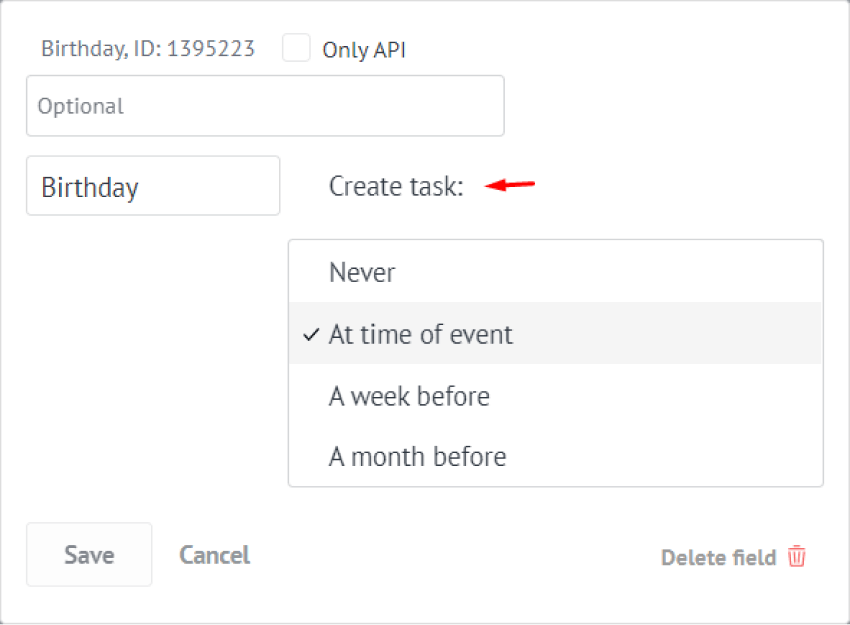Screen dimensions: 850x625
Task: Click the colon after Create task
Action: (460, 189)
